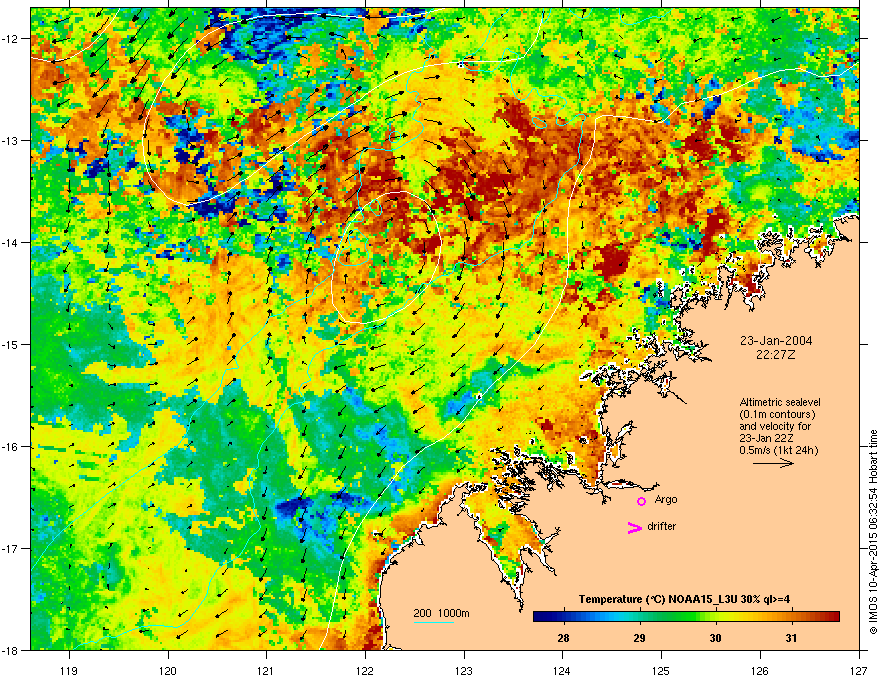Click the 'Argo' legend label
The image size is (880, 680).
click(666, 500)
